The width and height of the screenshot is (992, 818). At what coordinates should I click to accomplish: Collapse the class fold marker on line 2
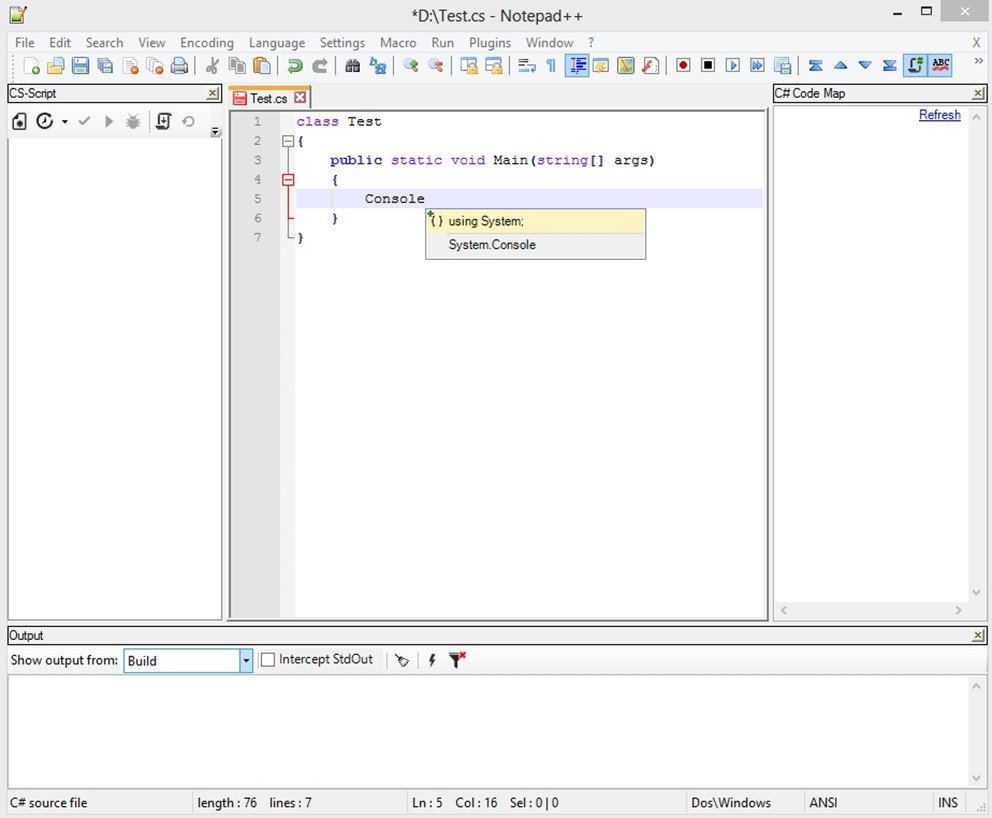coord(288,141)
